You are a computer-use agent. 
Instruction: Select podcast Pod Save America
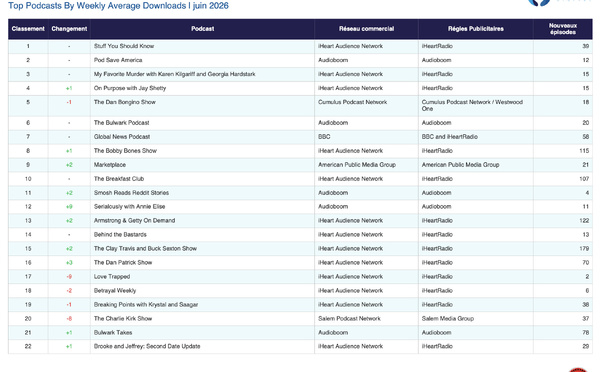point(118,60)
